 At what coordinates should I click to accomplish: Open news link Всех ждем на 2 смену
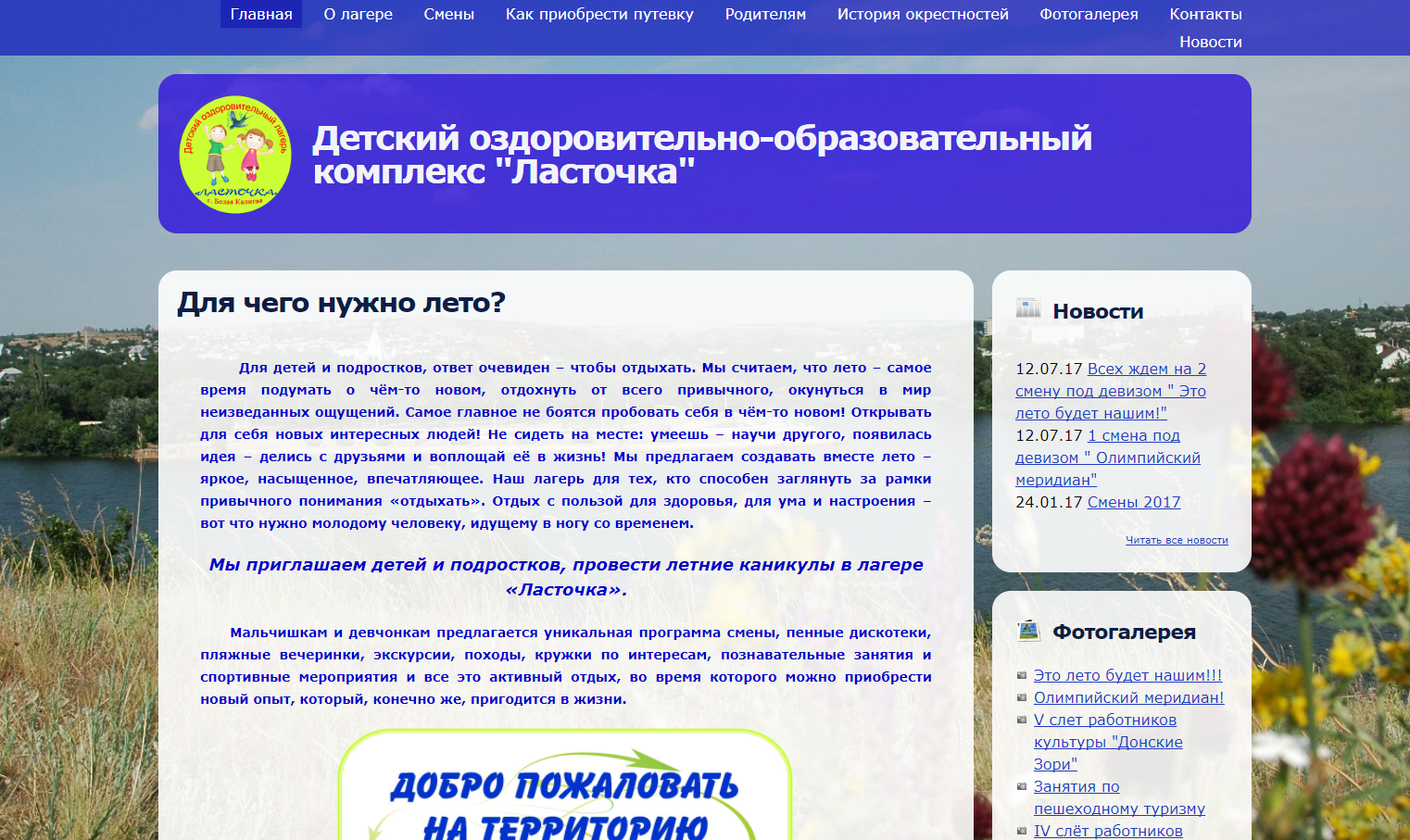[x=1111, y=391]
